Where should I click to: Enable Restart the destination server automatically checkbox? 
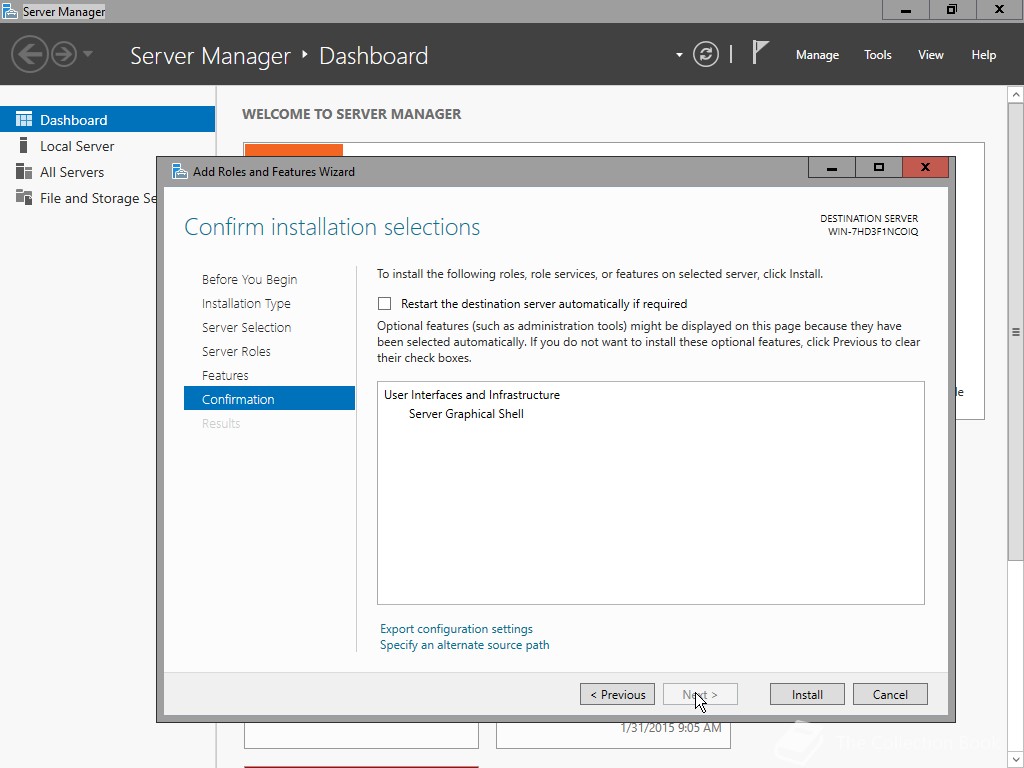click(x=385, y=304)
